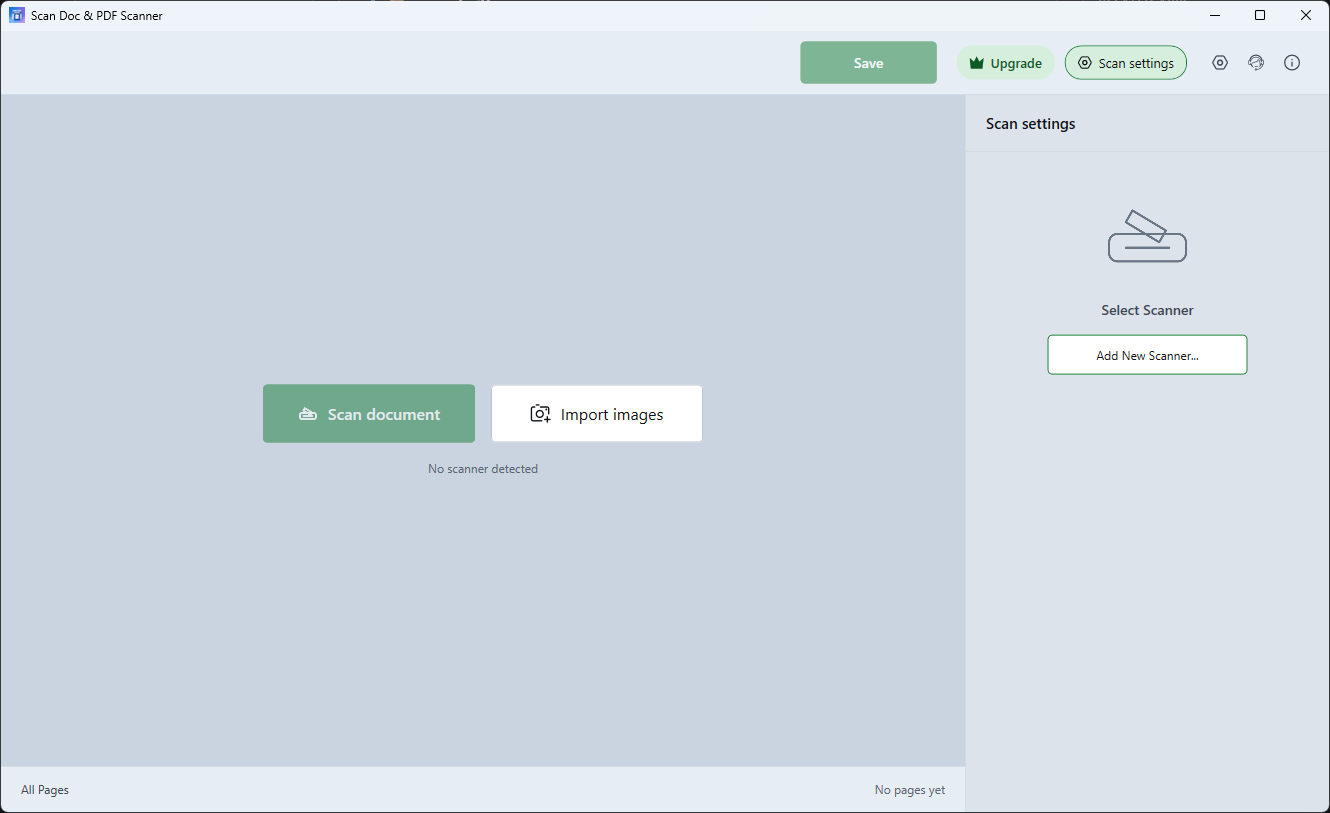Select the Upgrade pill button
The width and height of the screenshot is (1330, 813).
[x=1006, y=63]
